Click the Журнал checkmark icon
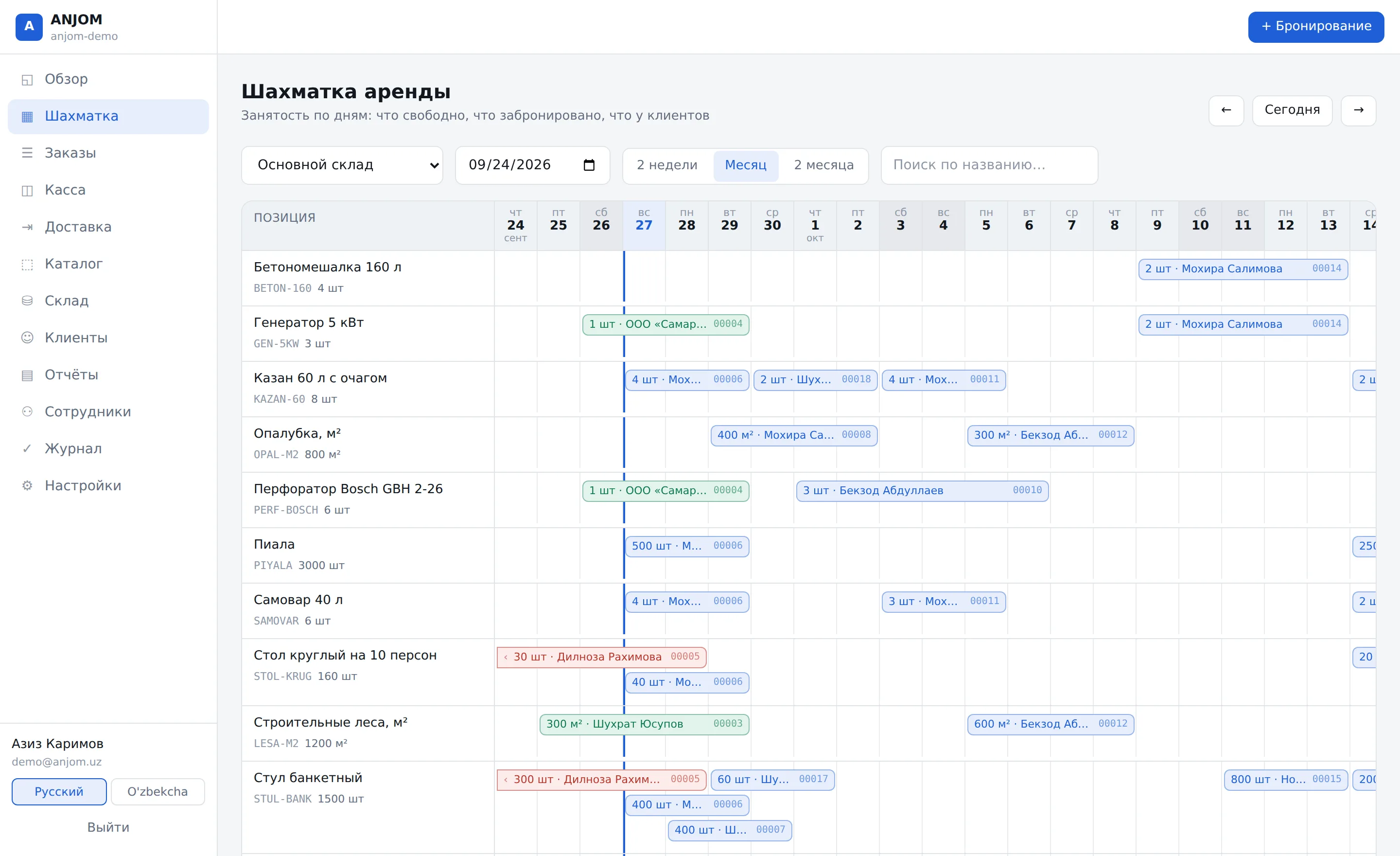This screenshot has width=1400, height=856. 27,449
